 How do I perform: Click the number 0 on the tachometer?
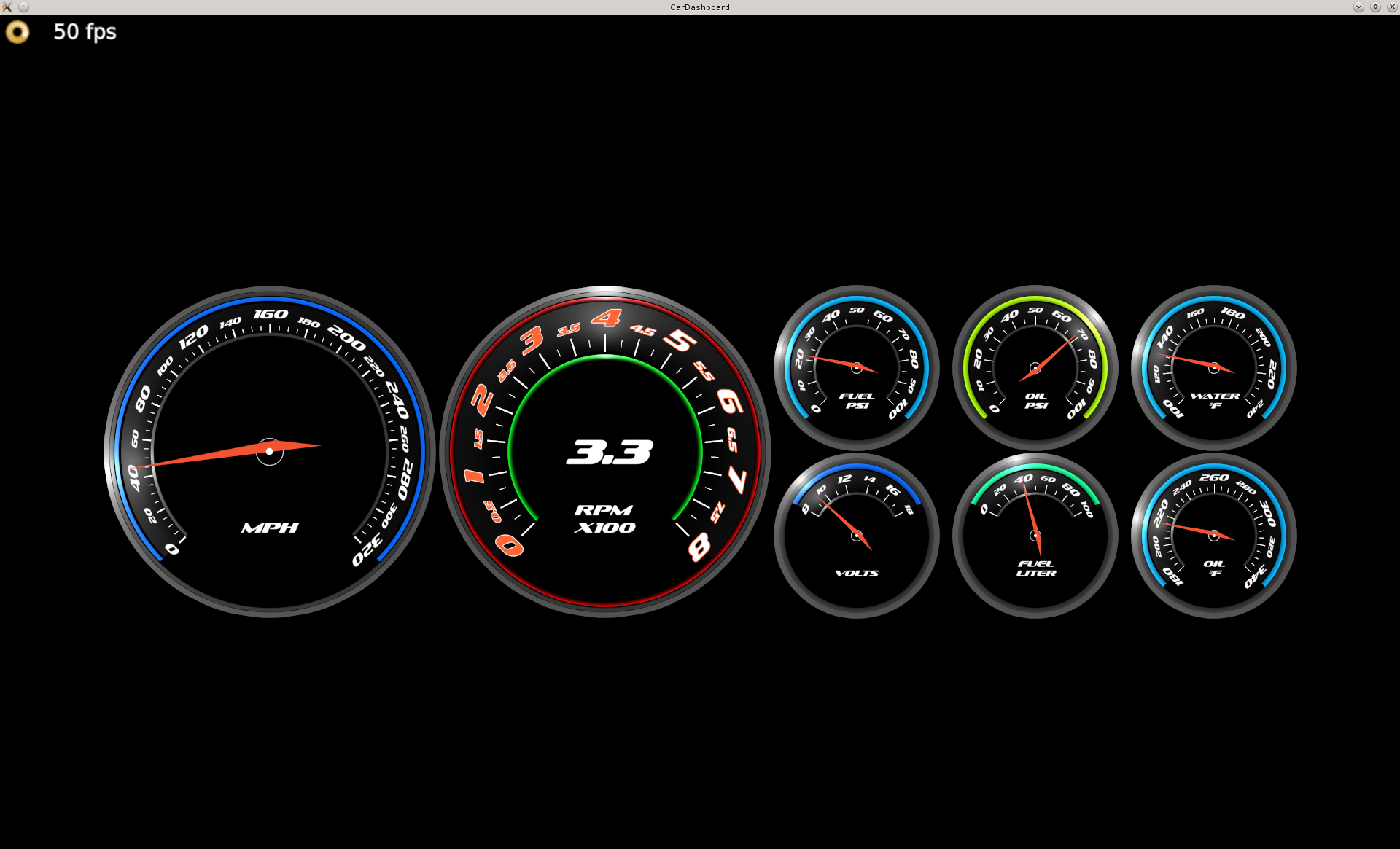[509, 544]
